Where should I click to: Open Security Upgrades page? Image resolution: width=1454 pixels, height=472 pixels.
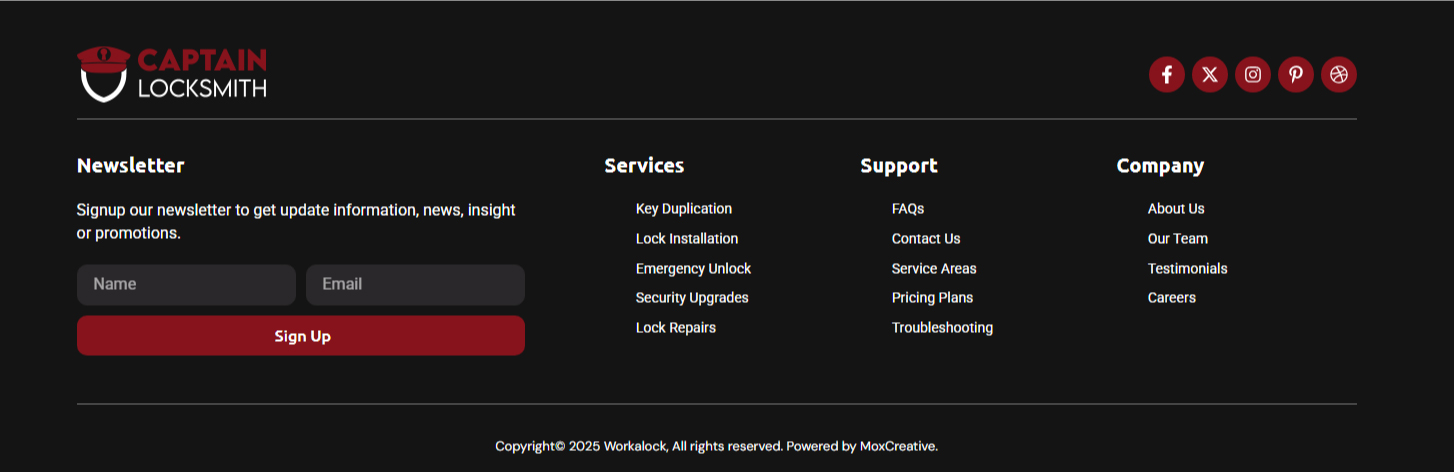692,298
